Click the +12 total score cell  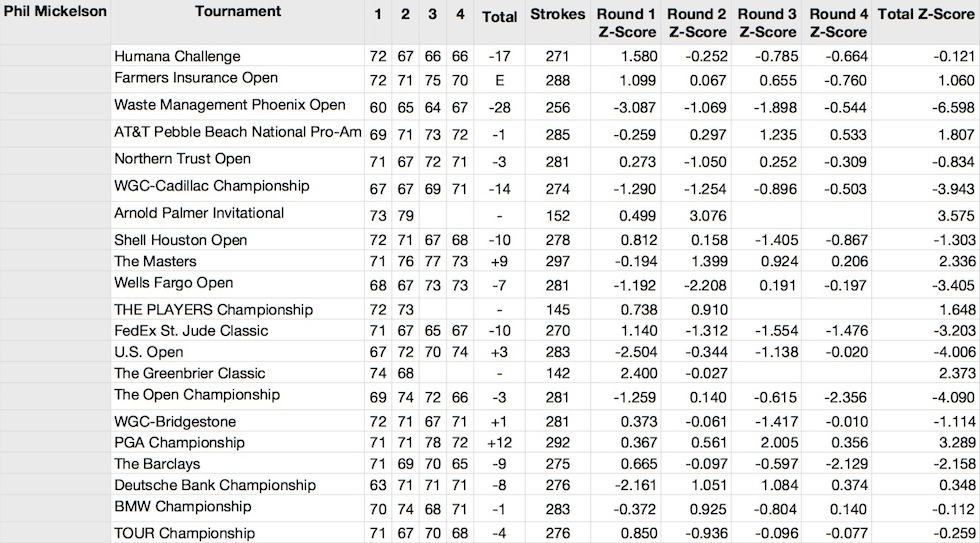point(499,443)
